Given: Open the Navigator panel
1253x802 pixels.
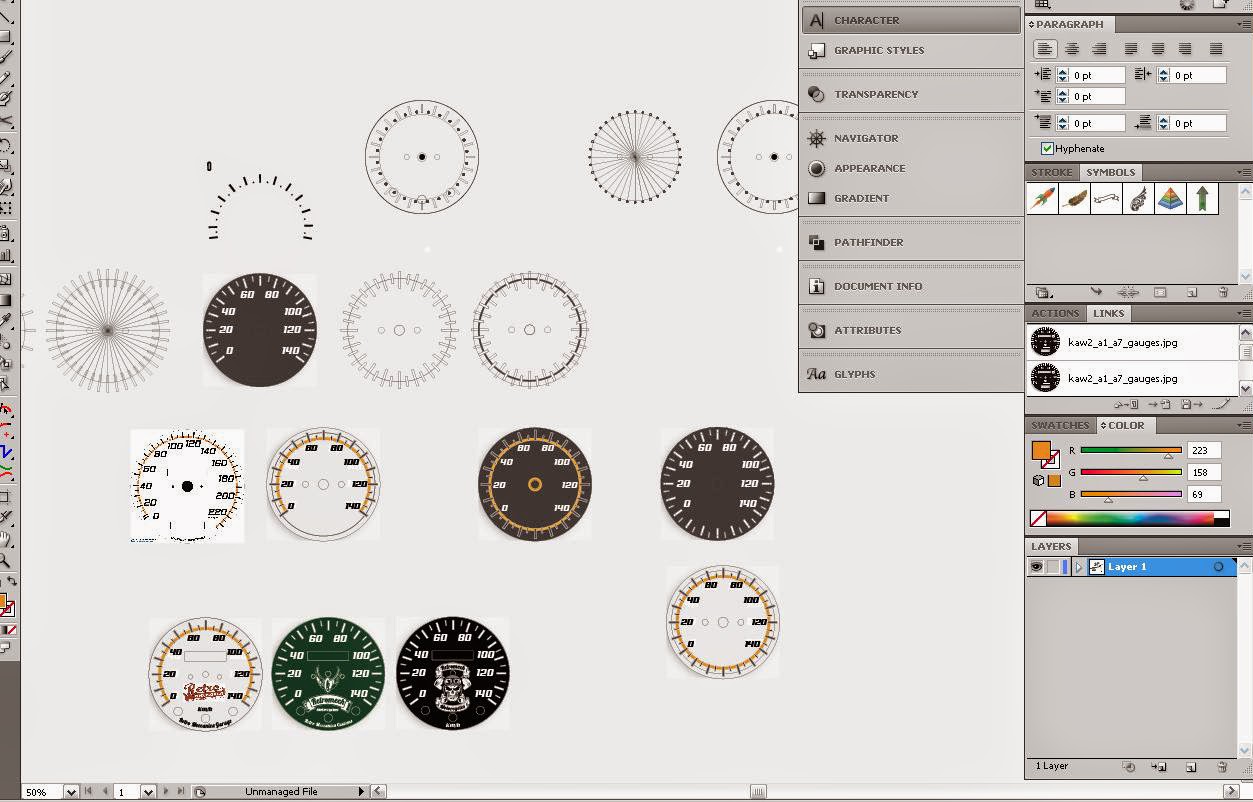Looking at the screenshot, I should pyautogui.click(x=911, y=138).
